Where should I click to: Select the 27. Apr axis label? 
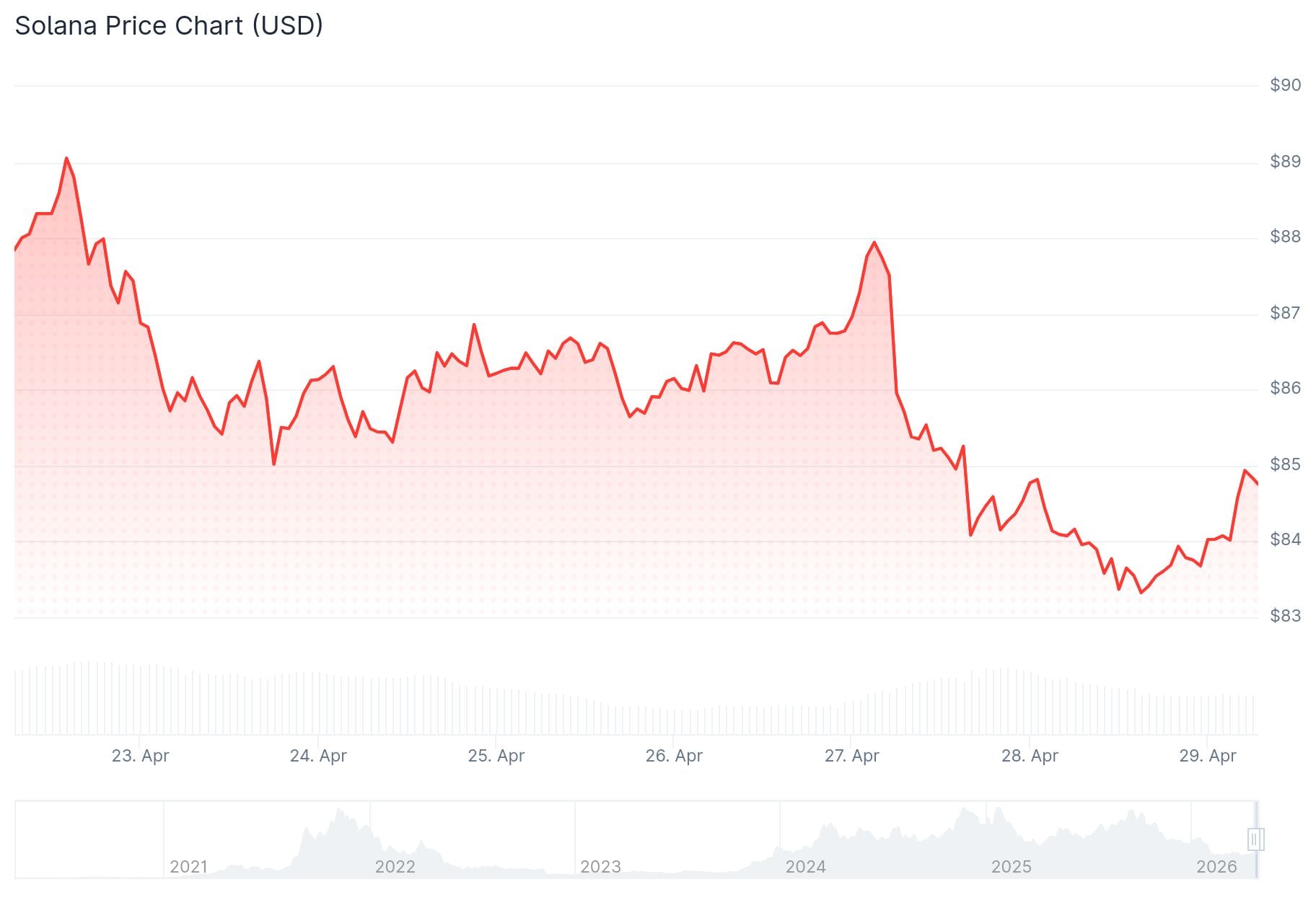(x=852, y=756)
